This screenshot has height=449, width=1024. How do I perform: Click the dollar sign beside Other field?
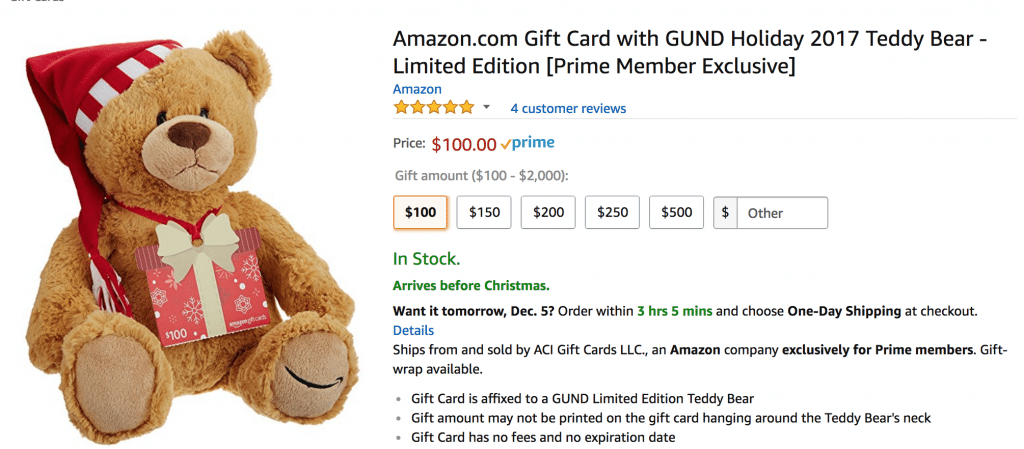coord(725,212)
